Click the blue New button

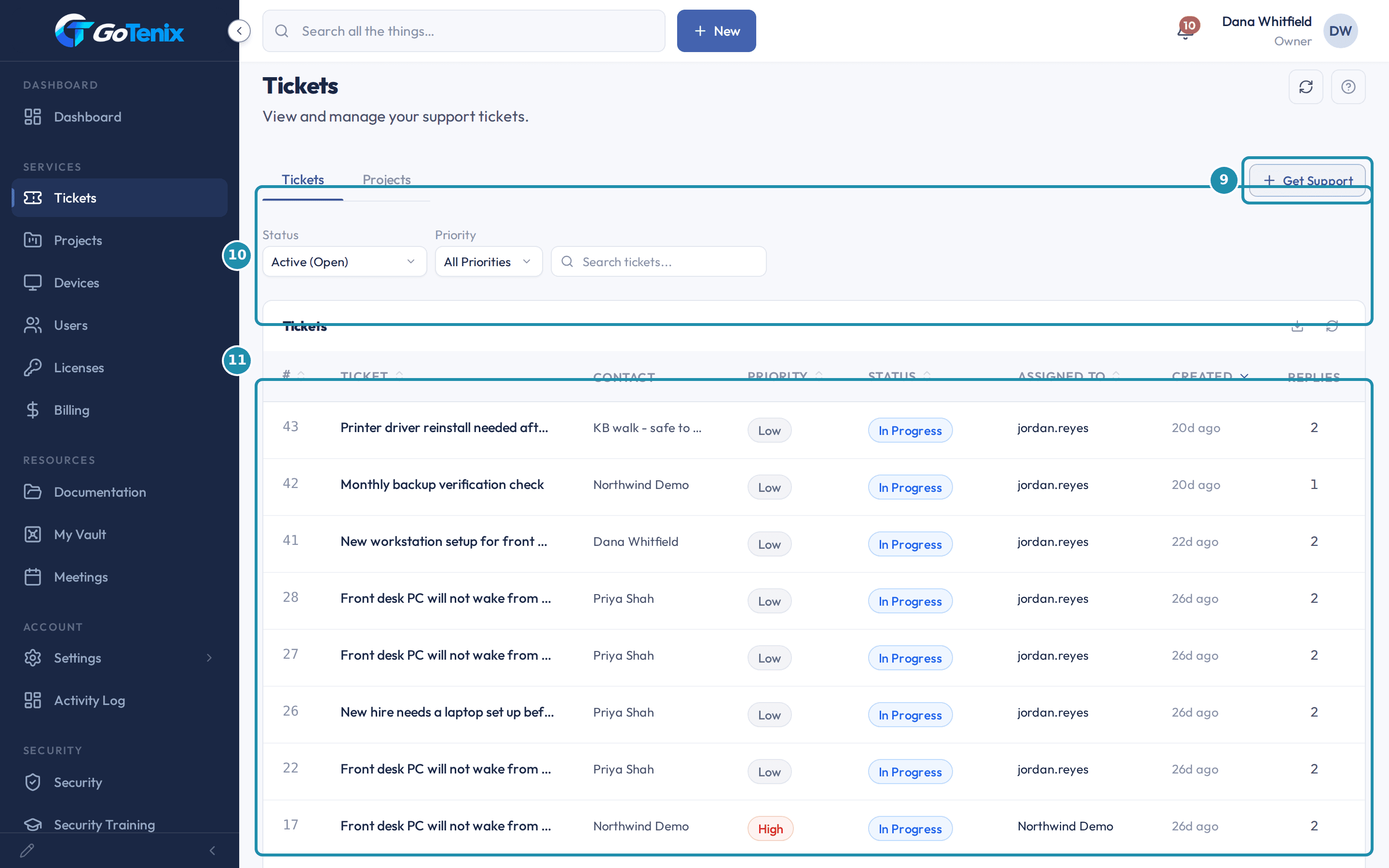(x=716, y=31)
